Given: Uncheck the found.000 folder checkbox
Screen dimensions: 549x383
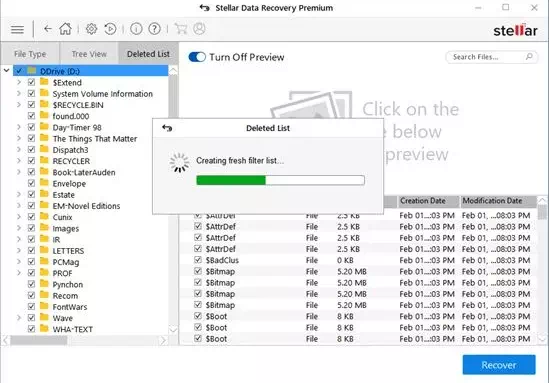Looking at the screenshot, I should (31, 116).
